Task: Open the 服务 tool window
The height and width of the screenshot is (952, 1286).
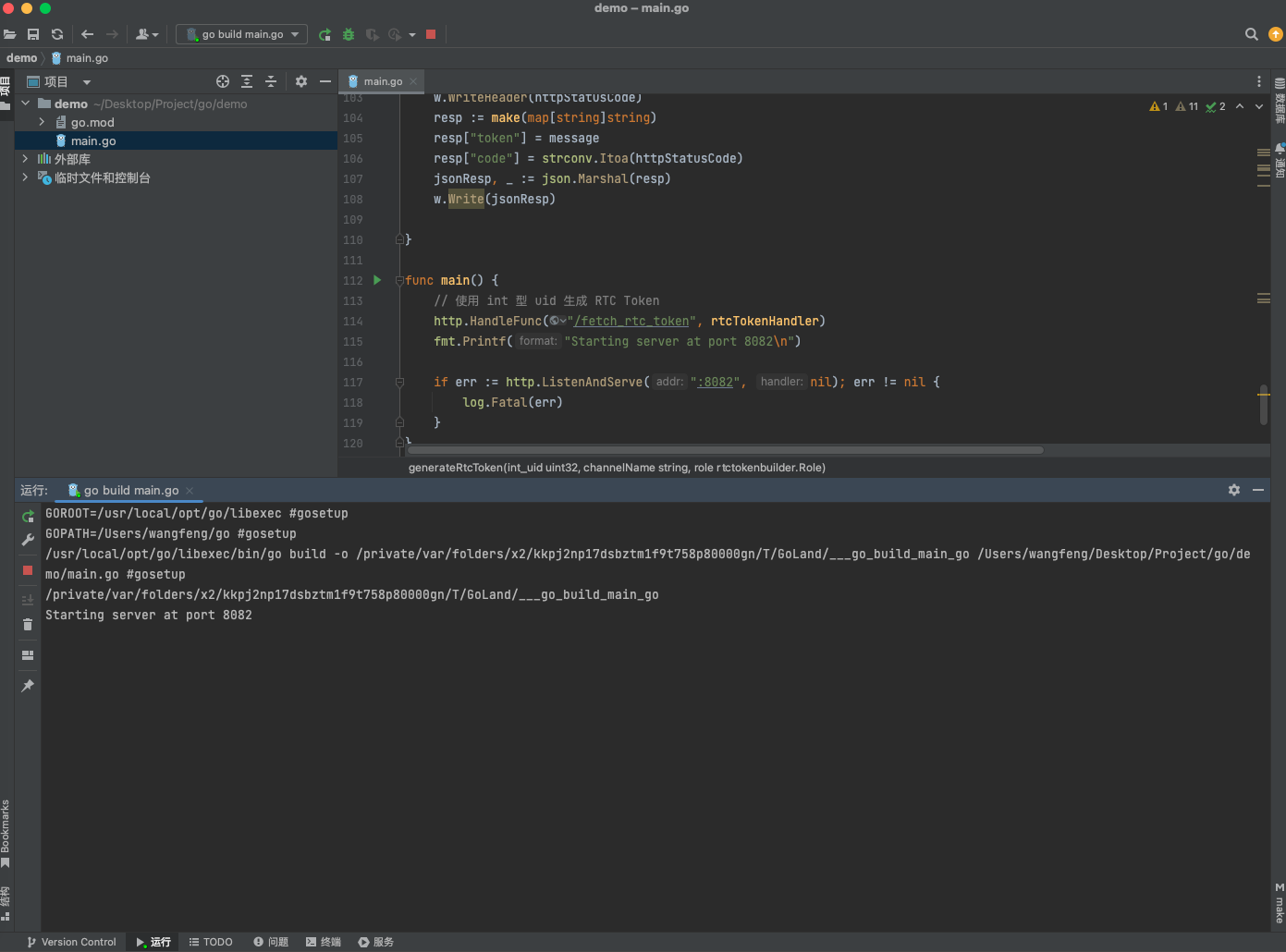Action: point(376,942)
